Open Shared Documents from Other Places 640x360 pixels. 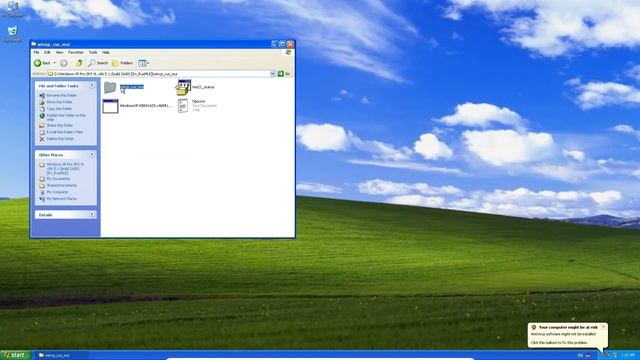(61, 185)
